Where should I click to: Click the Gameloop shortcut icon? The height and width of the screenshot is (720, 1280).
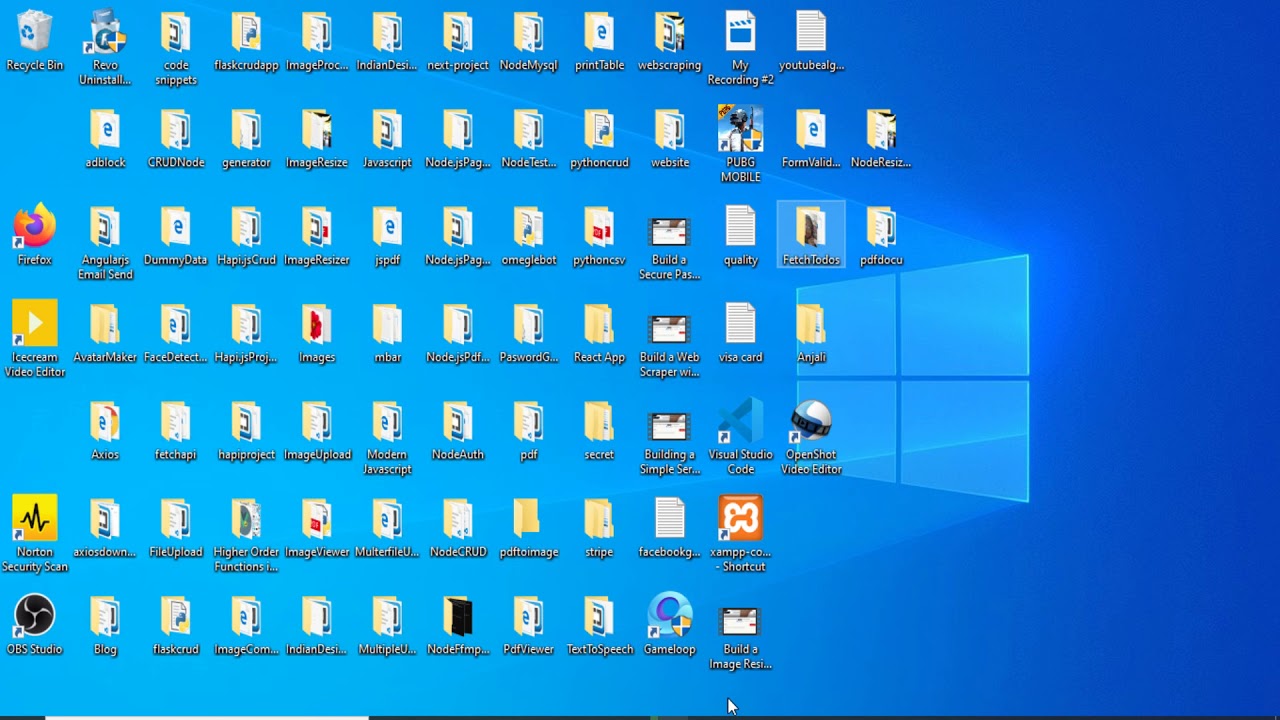669,617
